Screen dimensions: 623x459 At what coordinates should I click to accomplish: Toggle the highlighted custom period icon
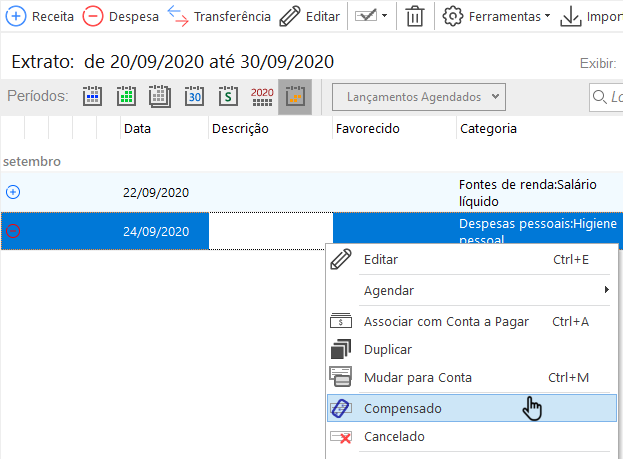(295, 97)
